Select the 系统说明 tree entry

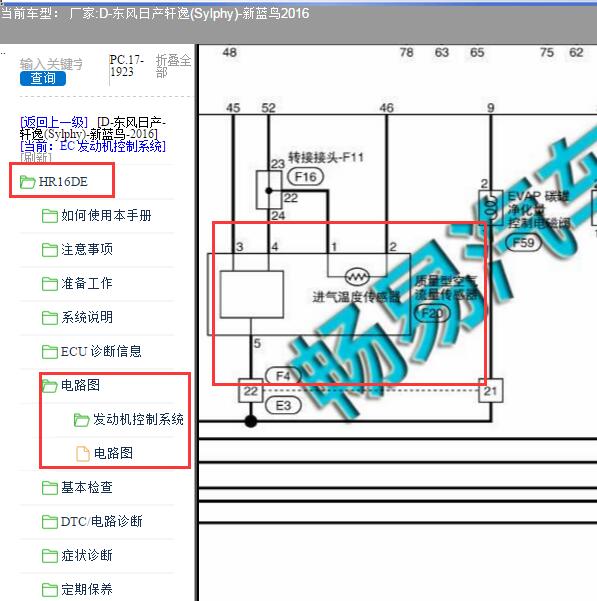point(87,317)
